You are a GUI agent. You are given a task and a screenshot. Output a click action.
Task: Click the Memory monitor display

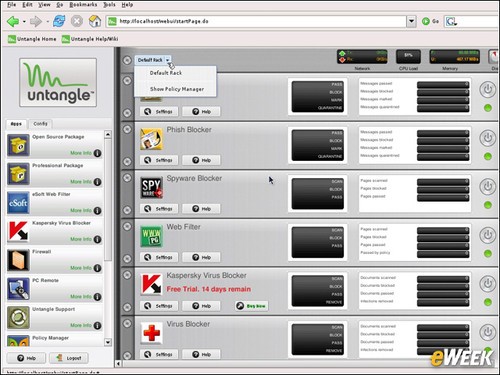(x=455, y=57)
